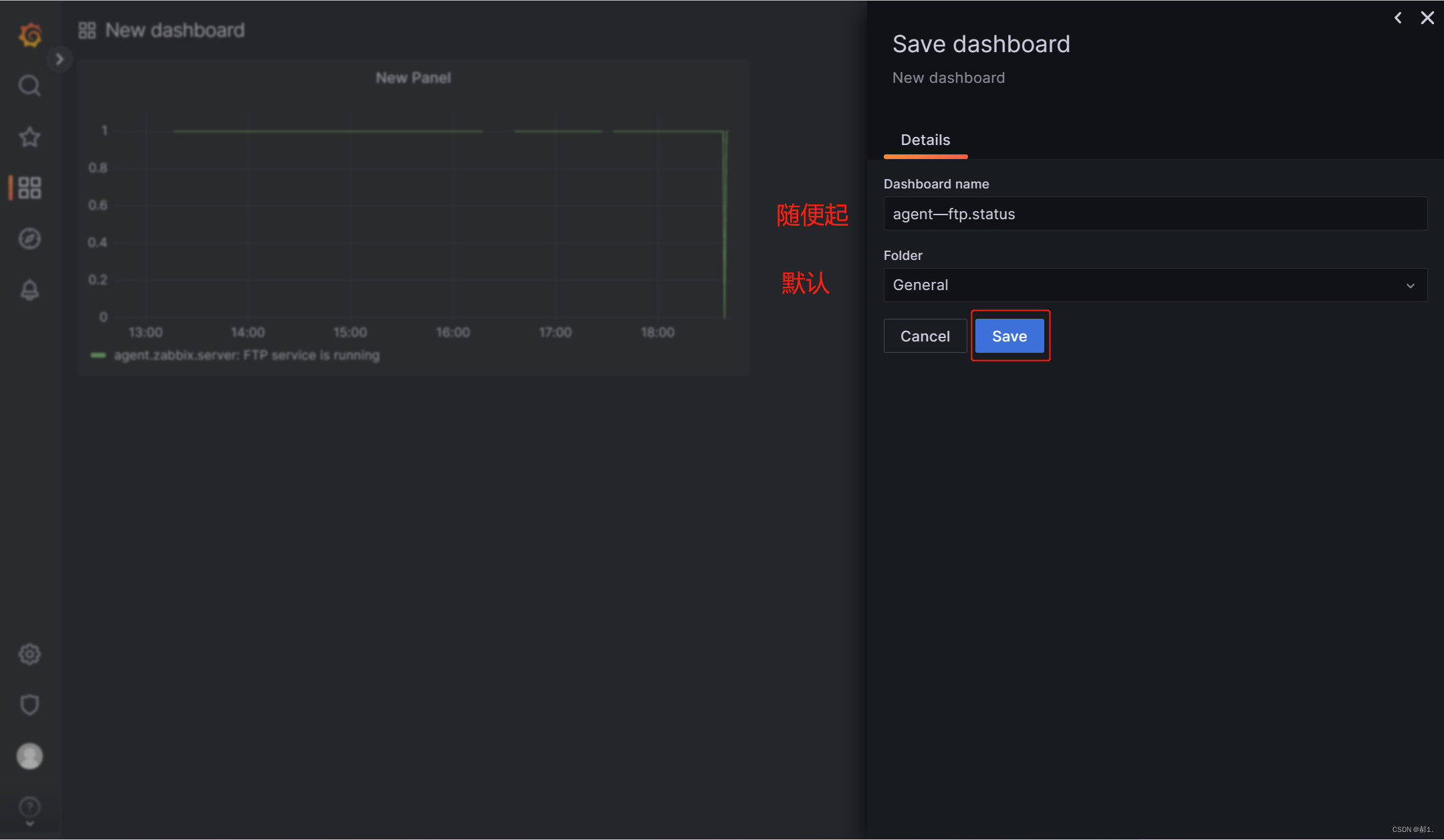Click the Grafana logo icon
Image resolution: width=1444 pixels, height=840 pixels.
(30, 34)
